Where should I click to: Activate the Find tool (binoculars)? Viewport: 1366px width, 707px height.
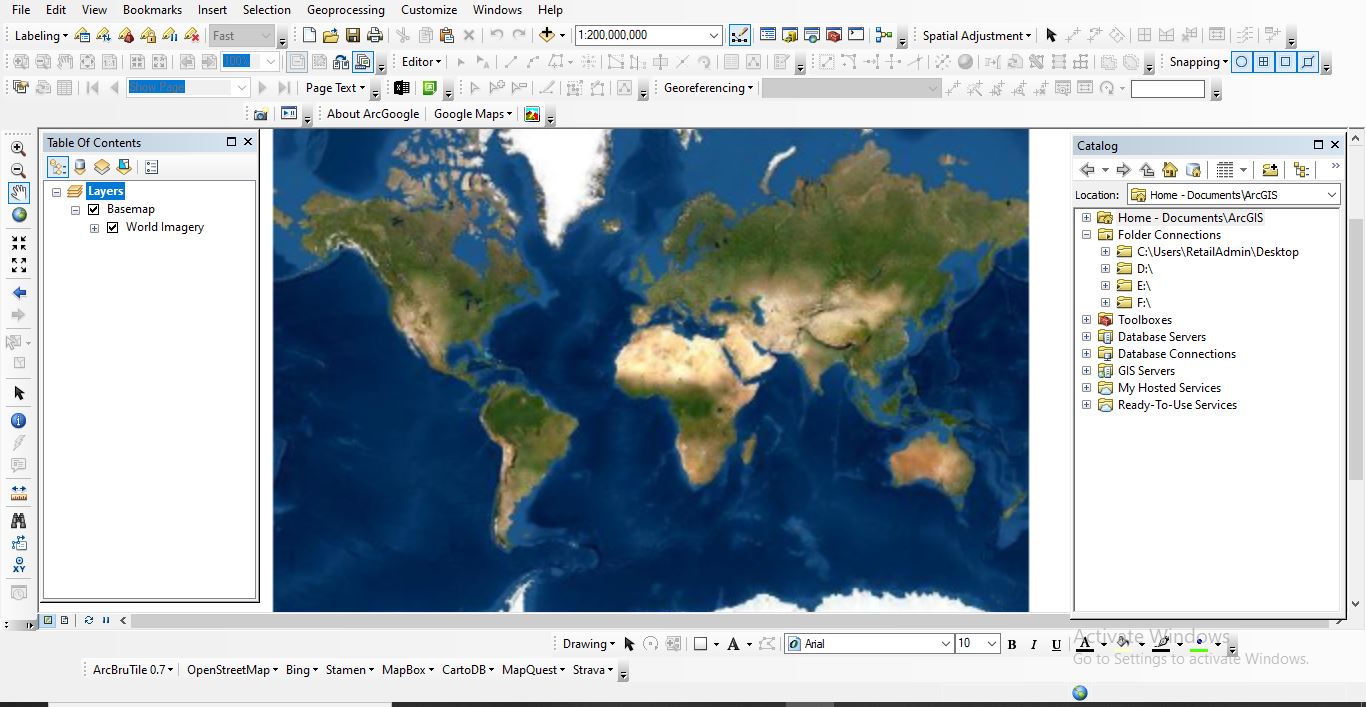18,519
